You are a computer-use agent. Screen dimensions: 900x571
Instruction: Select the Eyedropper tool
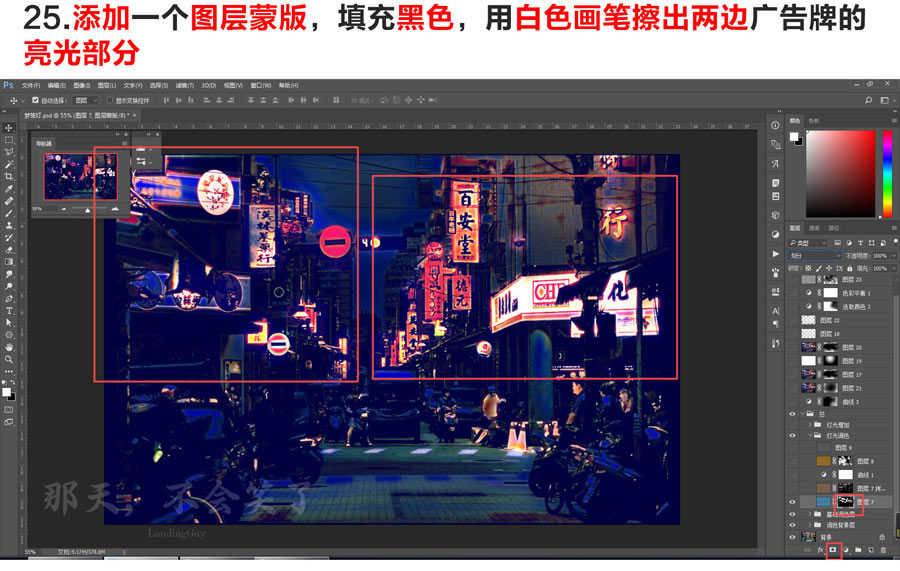pyautogui.click(x=9, y=189)
